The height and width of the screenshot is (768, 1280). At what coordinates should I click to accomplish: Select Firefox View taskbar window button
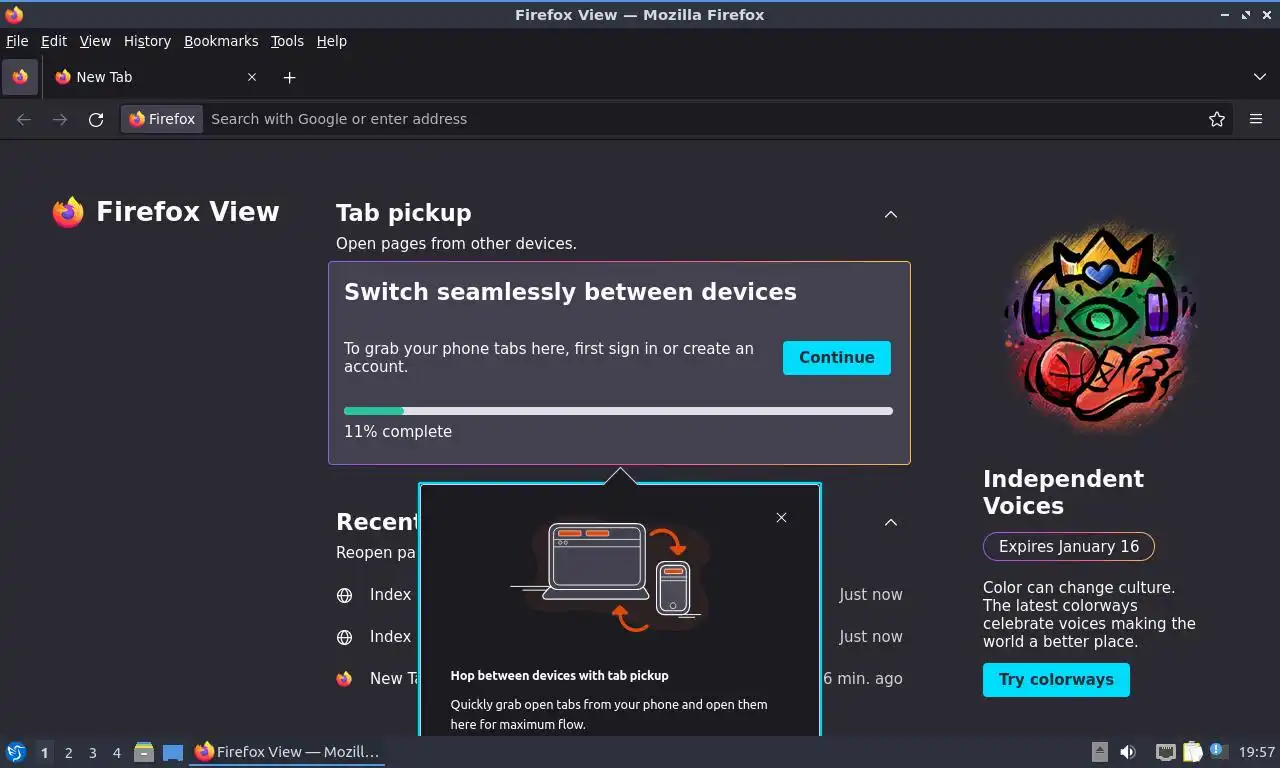288,752
